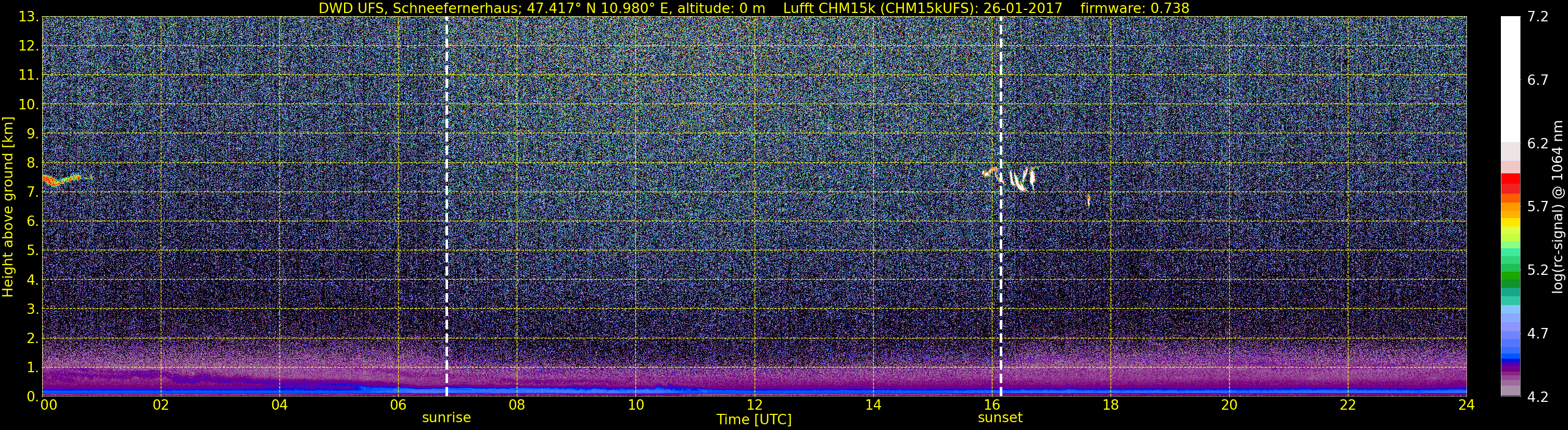This screenshot has height=430, width=1568.
Task: Click the '10.' tick on the height axis
Action: tap(29, 104)
